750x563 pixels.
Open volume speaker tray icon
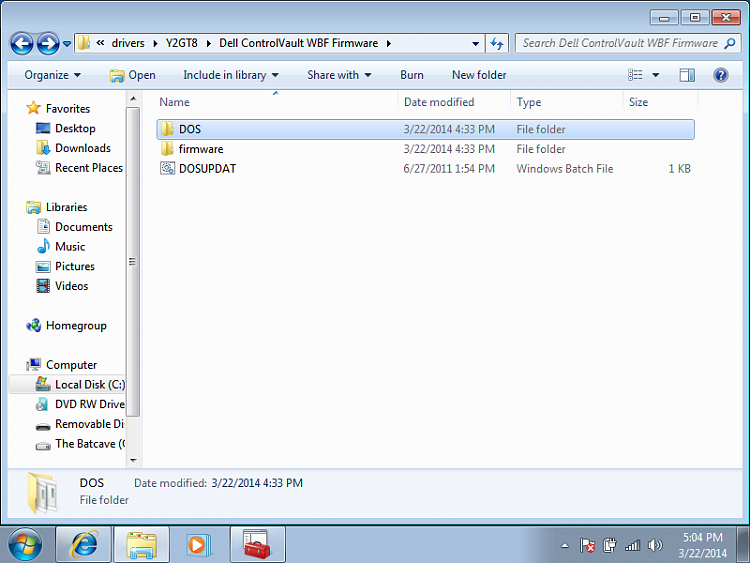(655, 545)
